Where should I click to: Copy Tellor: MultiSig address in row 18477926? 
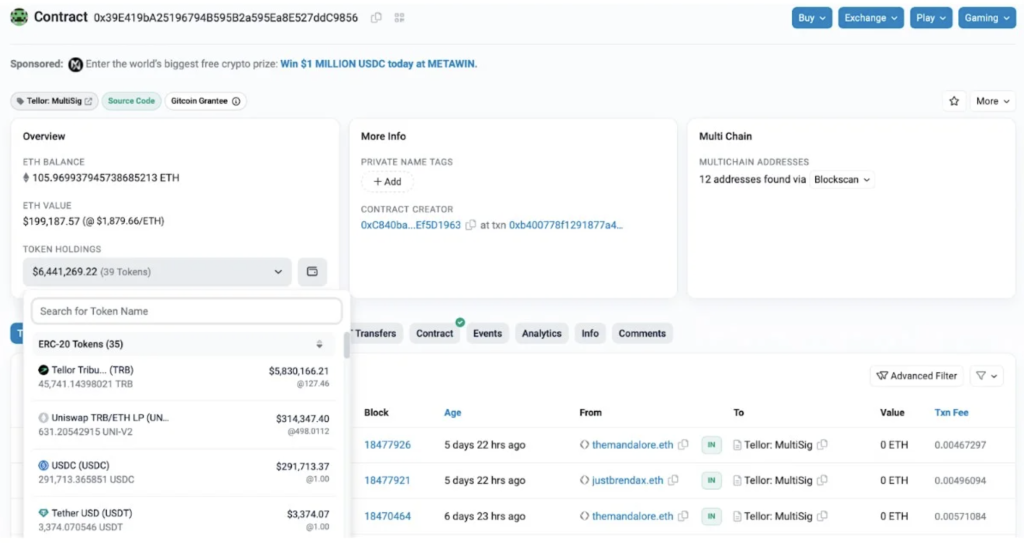pos(822,444)
